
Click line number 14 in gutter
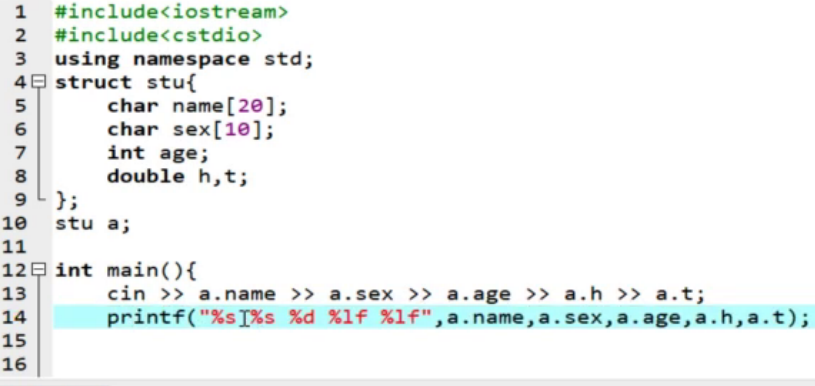pos(14,317)
